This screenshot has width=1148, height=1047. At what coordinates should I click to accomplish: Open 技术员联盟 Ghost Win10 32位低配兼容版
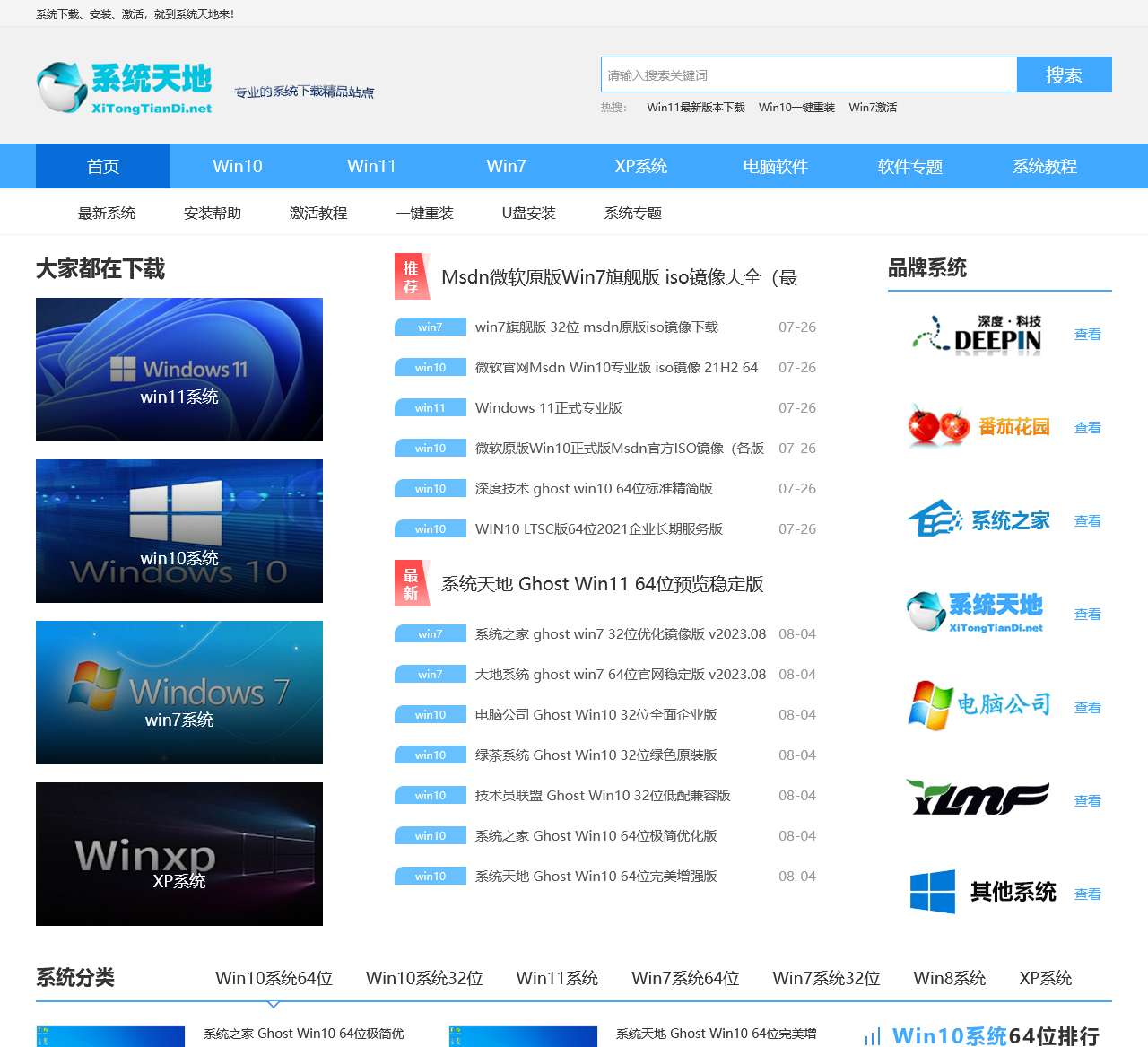click(603, 796)
